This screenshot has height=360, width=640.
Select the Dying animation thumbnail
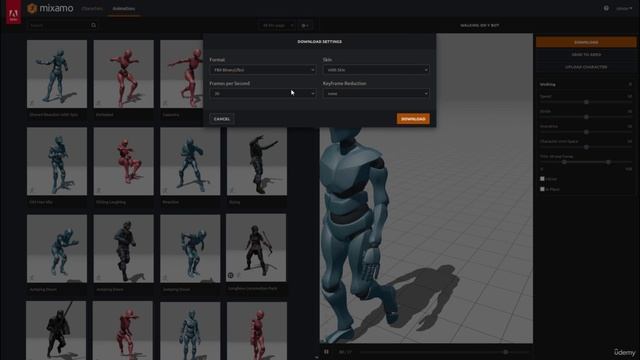pos(257,161)
